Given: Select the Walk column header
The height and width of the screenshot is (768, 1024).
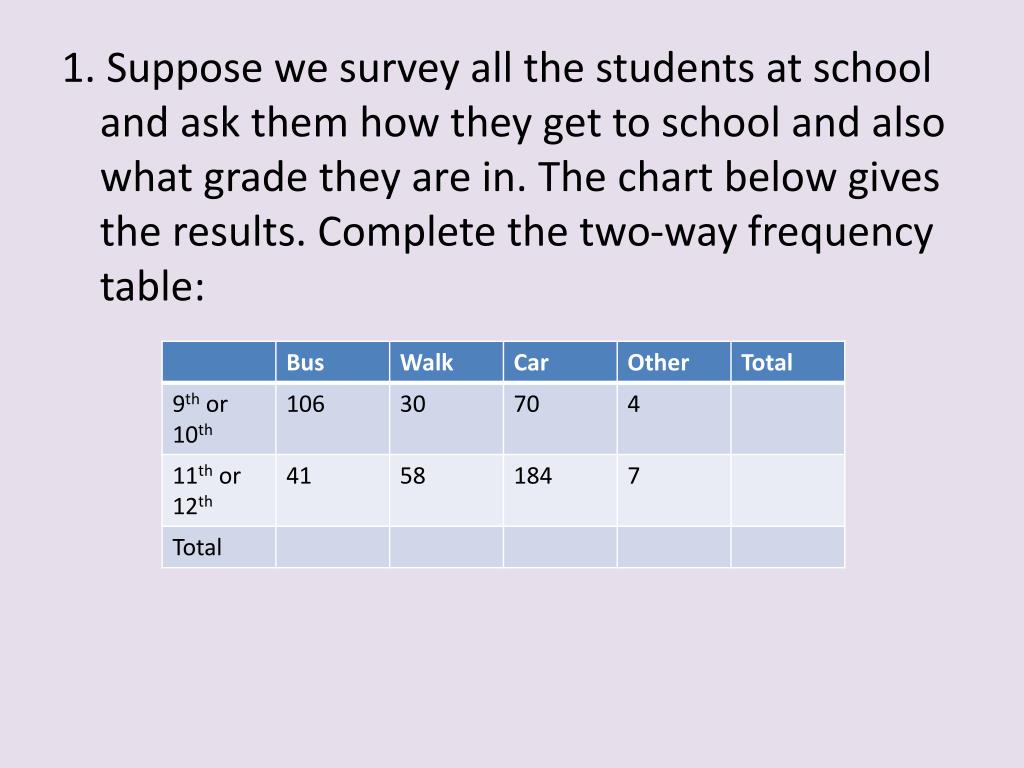Looking at the screenshot, I should (x=446, y=362).
